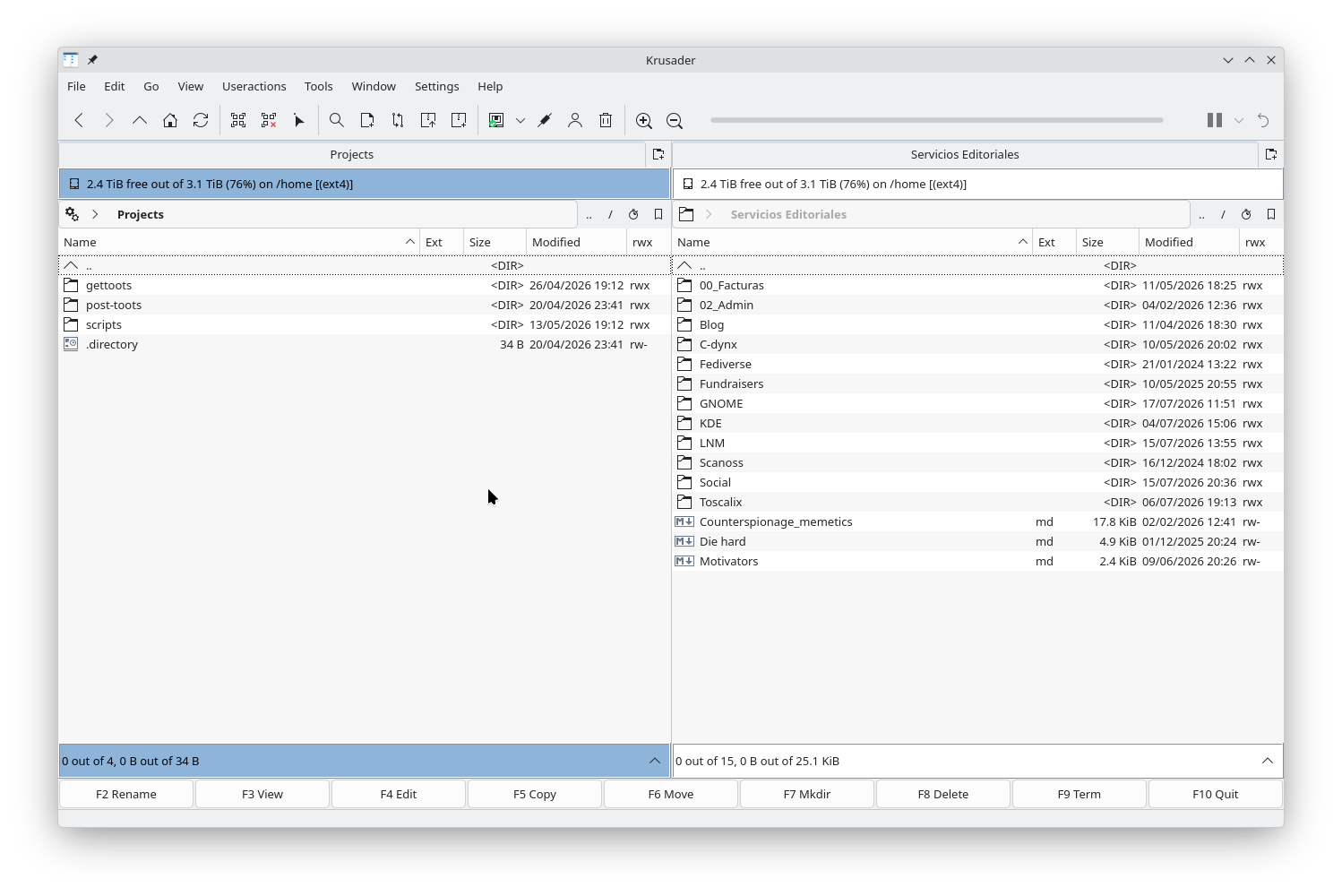This screenshot has width=1342, height=896.
Task: Select the Fediverse folder
Action: (977, 364)
